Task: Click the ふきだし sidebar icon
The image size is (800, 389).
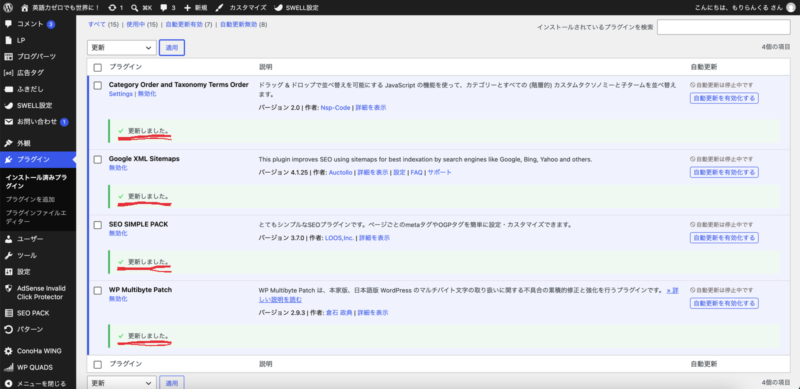Action: pyautogui.click(x=8, y=89)
